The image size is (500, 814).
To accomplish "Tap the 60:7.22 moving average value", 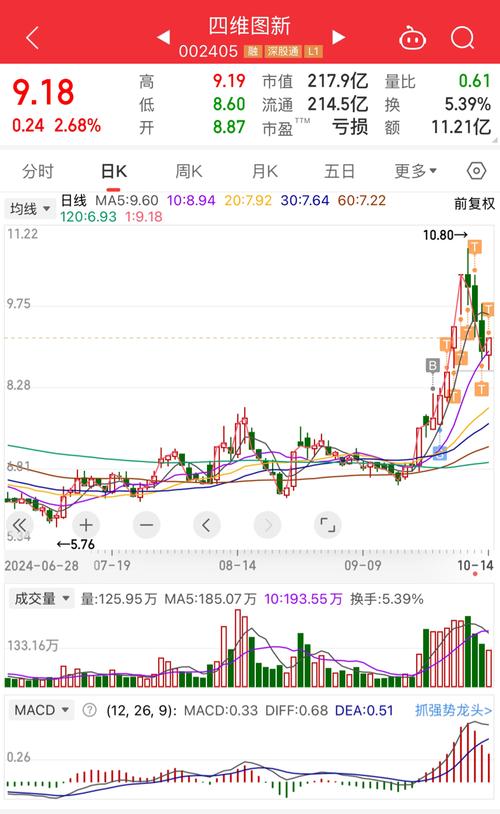I will pyautogui.click(x=362, y=200).
